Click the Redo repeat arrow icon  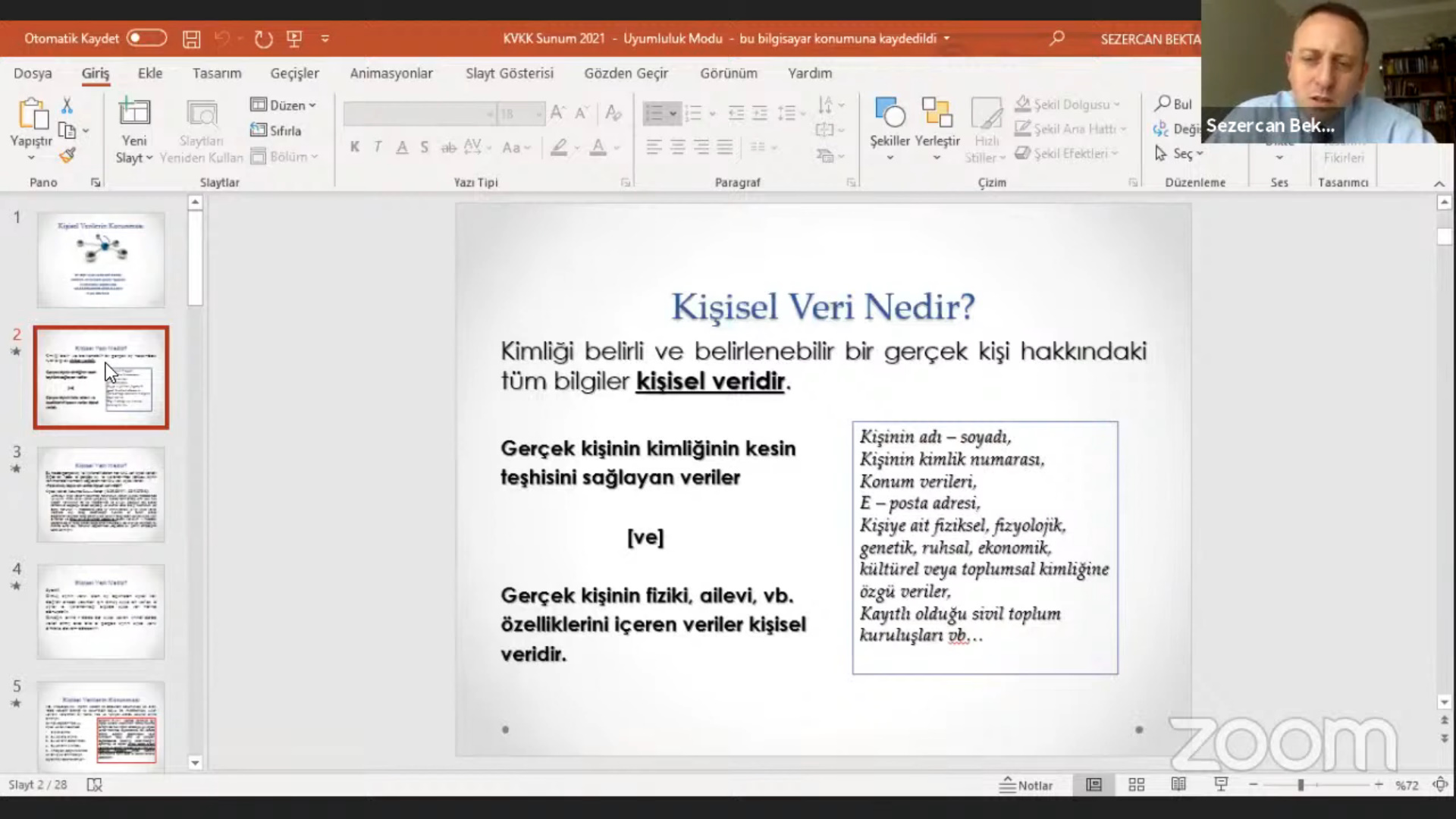(263, 39)
